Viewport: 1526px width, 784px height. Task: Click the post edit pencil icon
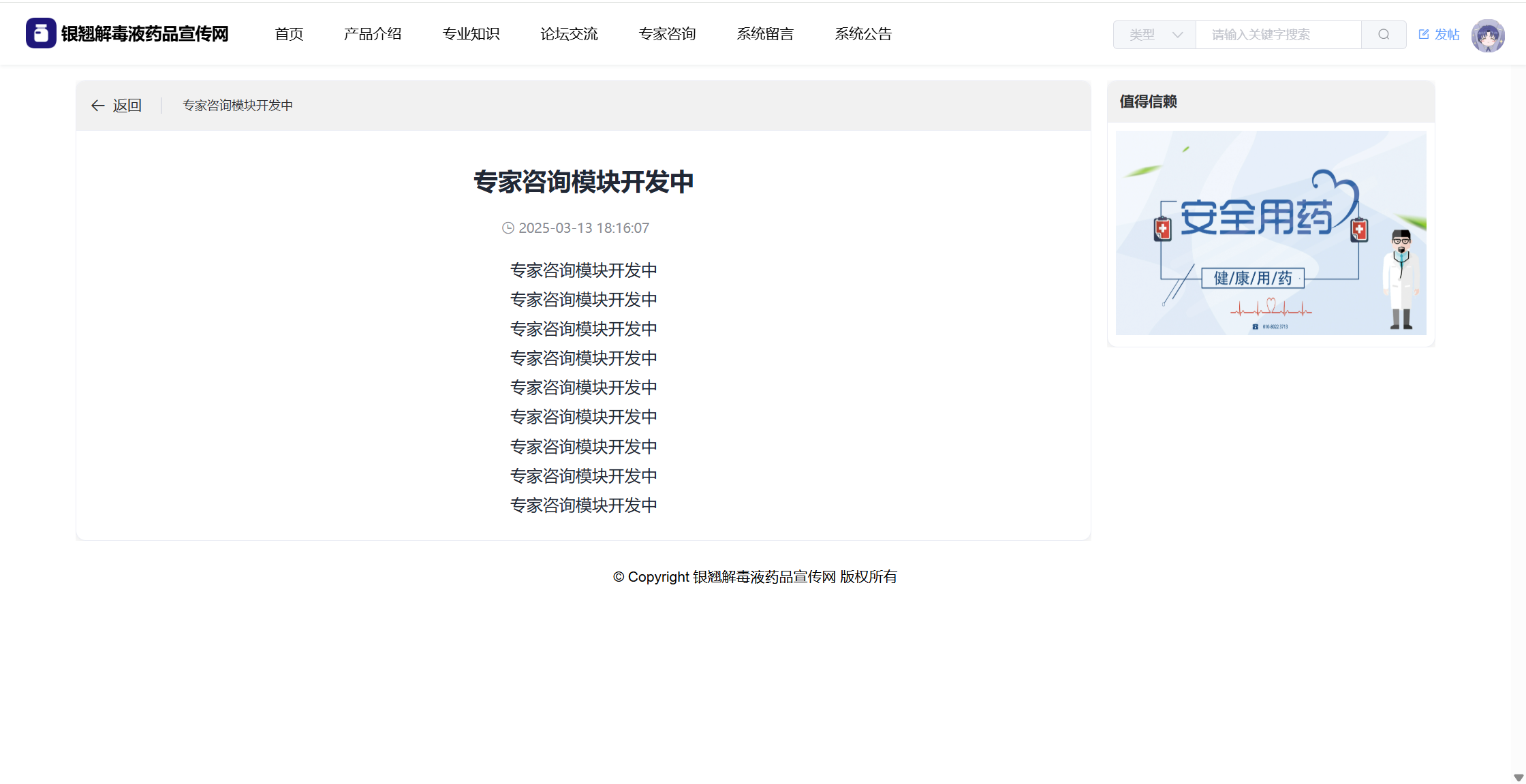click(1424, 34)
